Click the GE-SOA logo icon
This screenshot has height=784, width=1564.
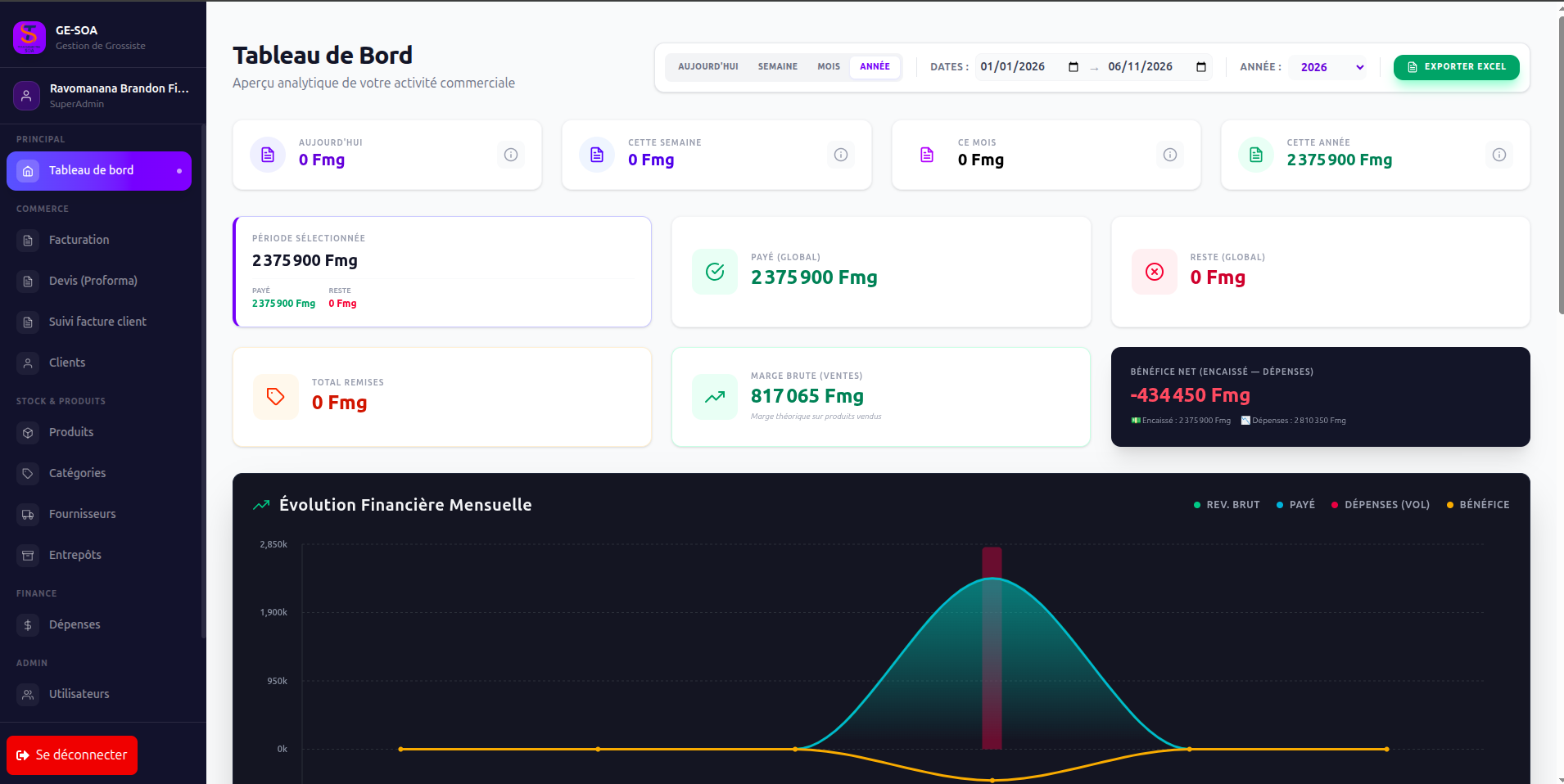click(x=29, y=38)
